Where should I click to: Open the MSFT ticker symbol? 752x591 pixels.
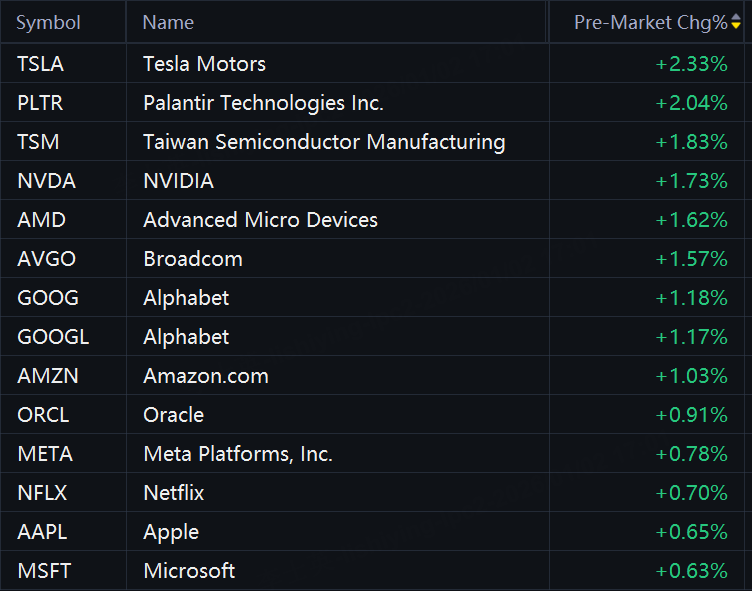(44, 571)
